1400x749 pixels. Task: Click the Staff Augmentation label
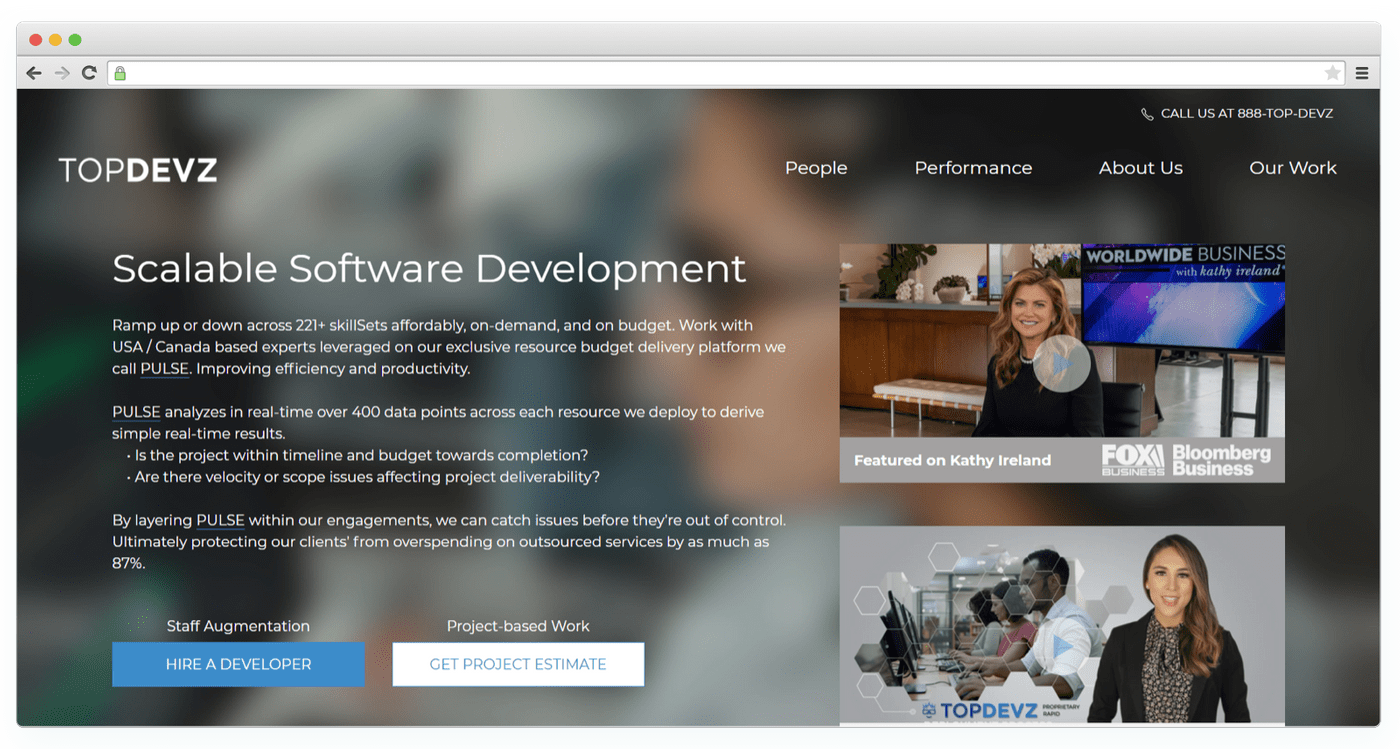coord(238,626)
